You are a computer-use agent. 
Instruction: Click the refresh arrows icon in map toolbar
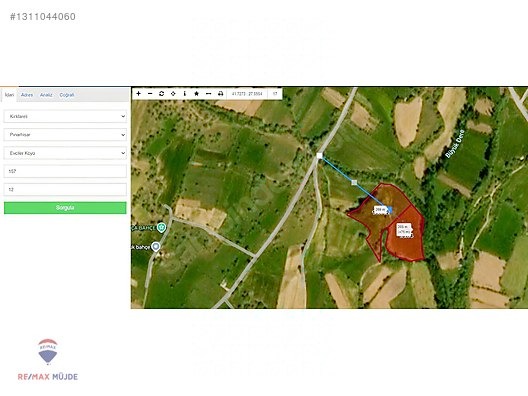pos(162,93)
